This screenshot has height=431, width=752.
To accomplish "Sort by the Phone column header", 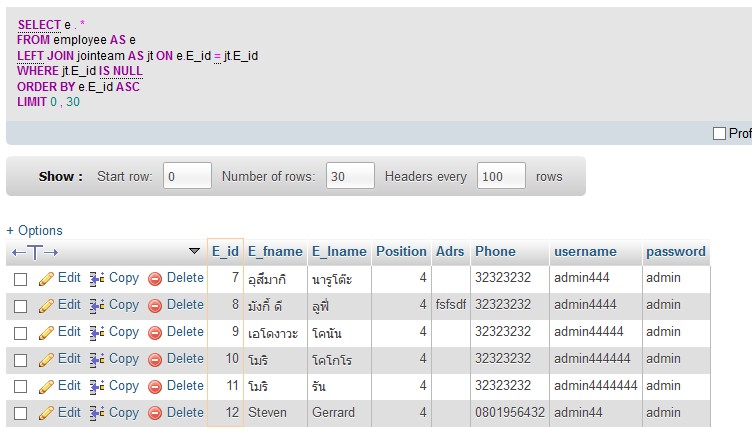I will coord(495,251).
